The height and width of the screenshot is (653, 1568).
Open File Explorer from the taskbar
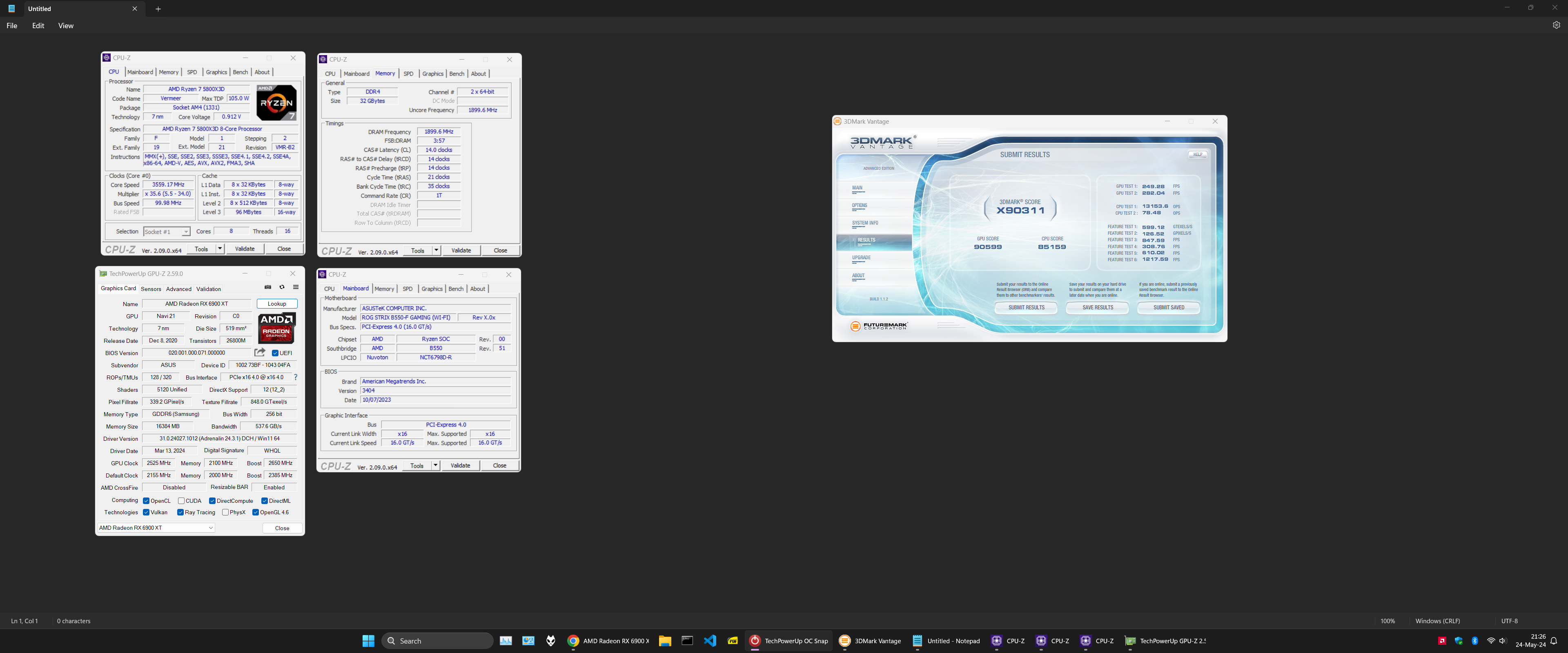[x=665, y=641]
